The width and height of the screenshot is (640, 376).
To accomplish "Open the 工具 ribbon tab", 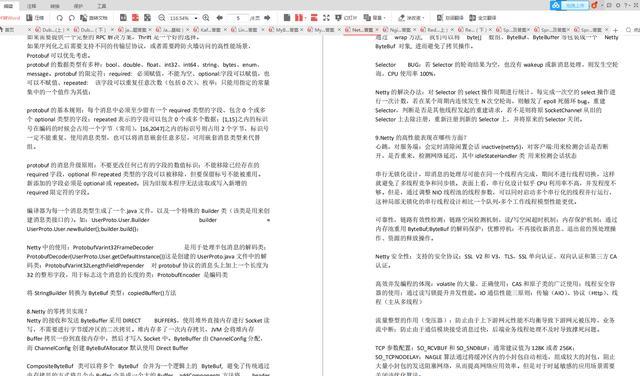I will point(102,6).
